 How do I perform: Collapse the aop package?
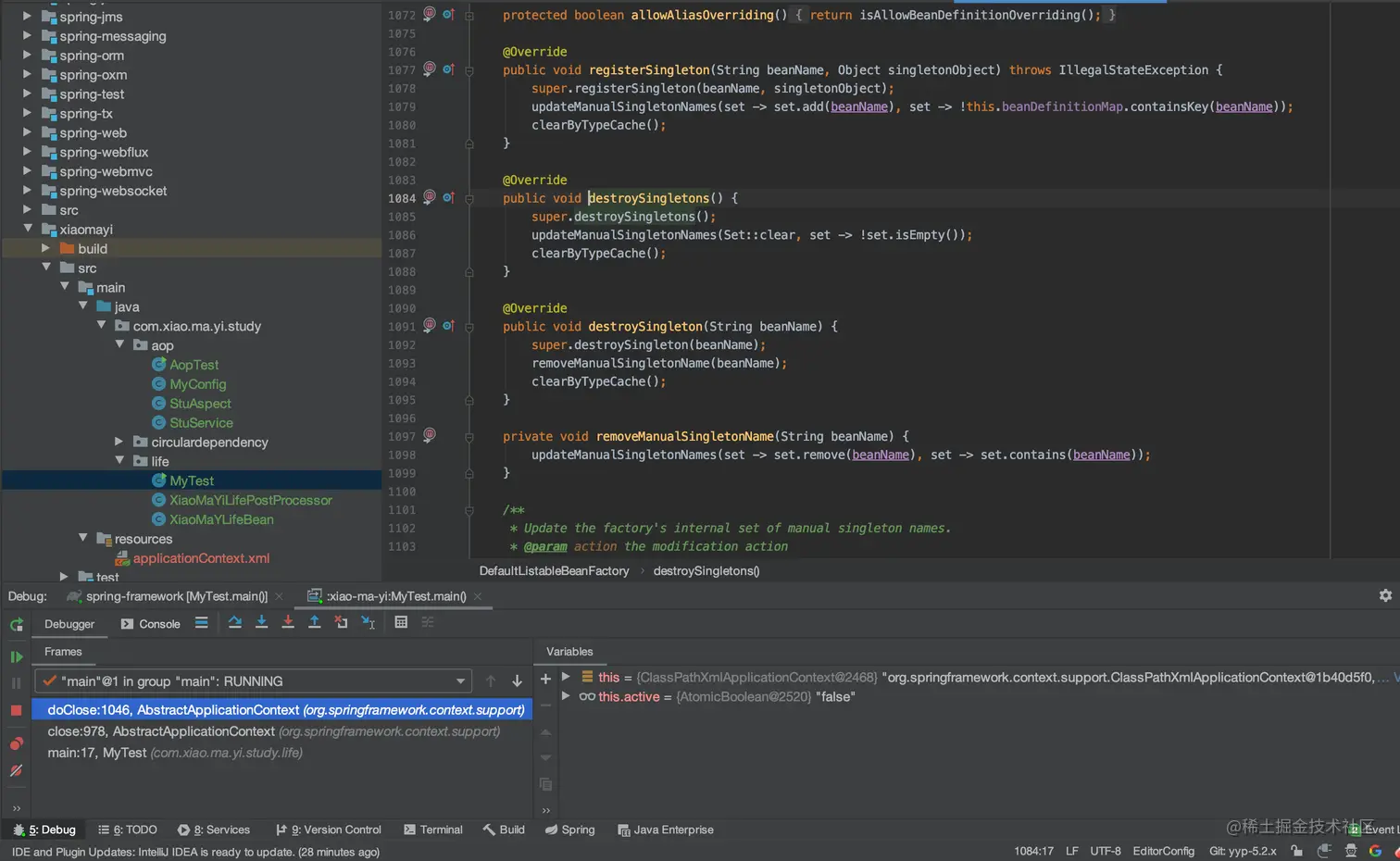119,344
